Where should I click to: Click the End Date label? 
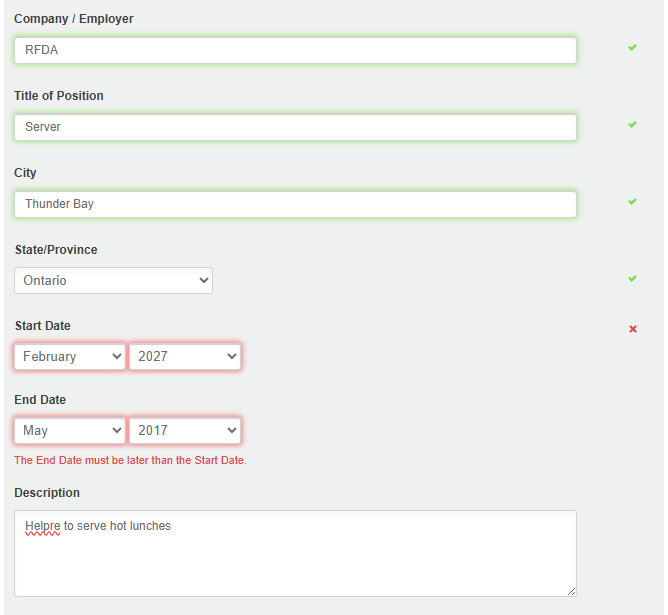tap(40, 400)
